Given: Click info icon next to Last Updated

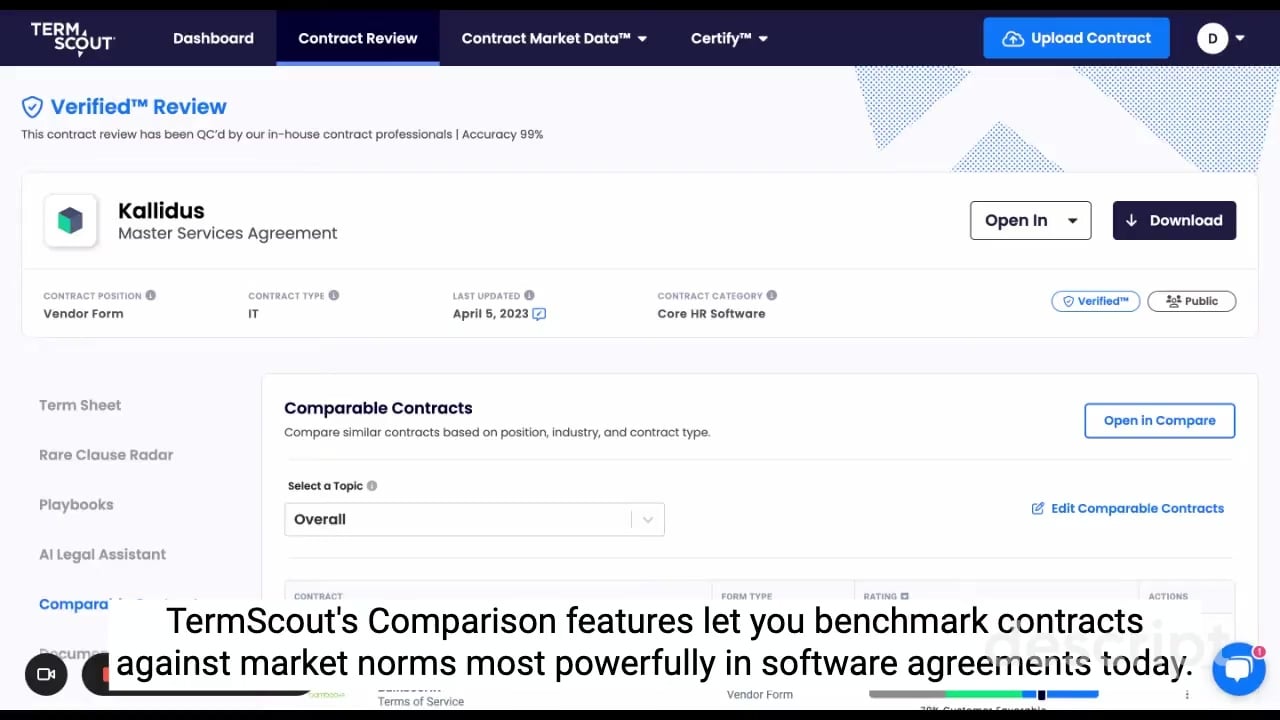Looking at the screenshot, I should (529, 296).
